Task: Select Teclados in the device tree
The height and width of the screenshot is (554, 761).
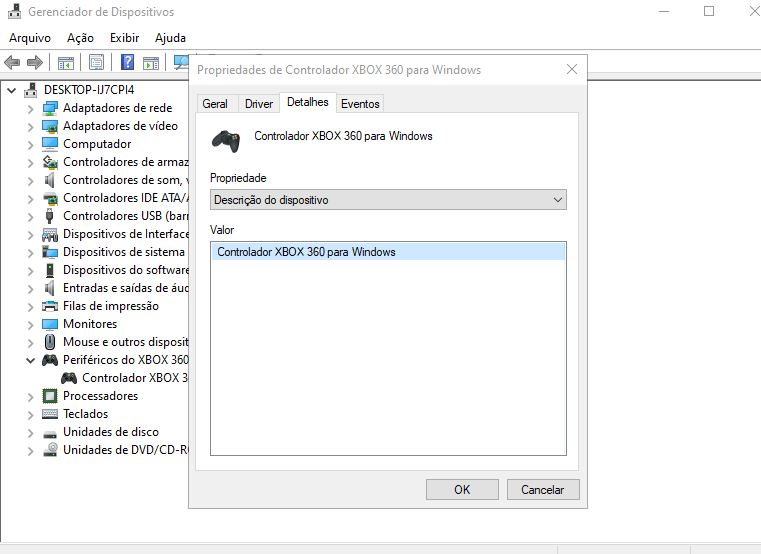Action: [x=85, y=414]
